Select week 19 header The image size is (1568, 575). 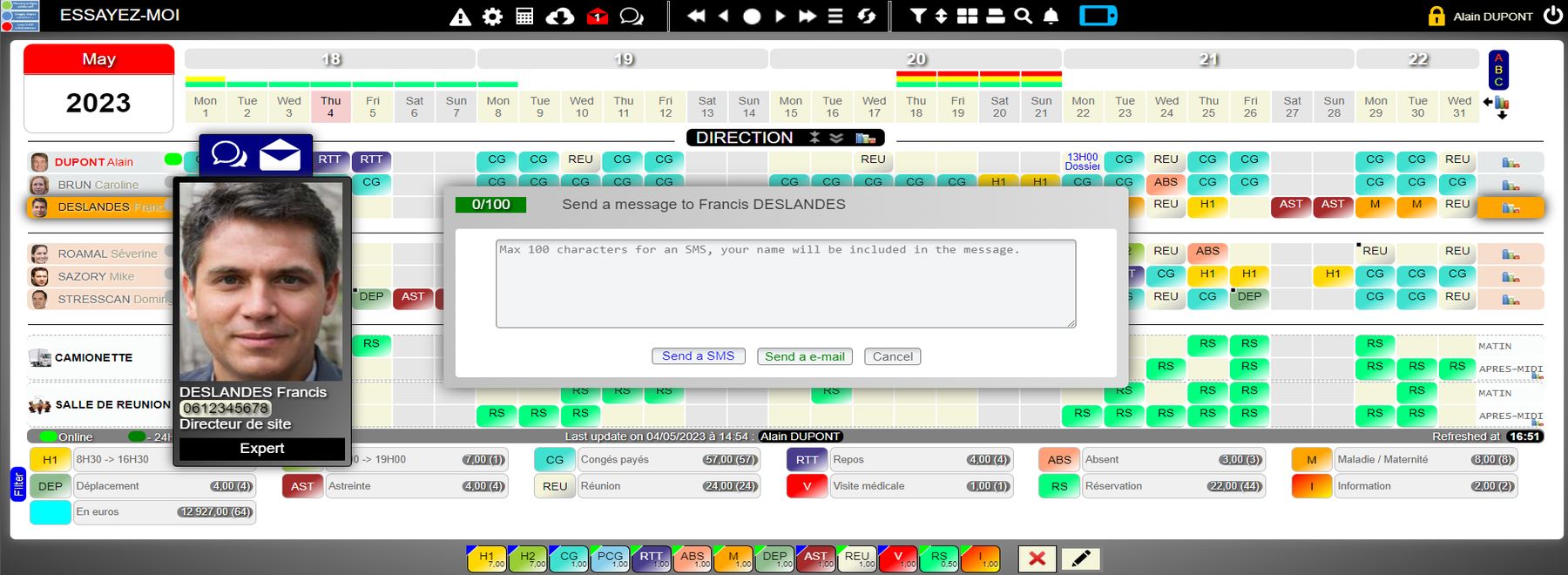[623, 59]
